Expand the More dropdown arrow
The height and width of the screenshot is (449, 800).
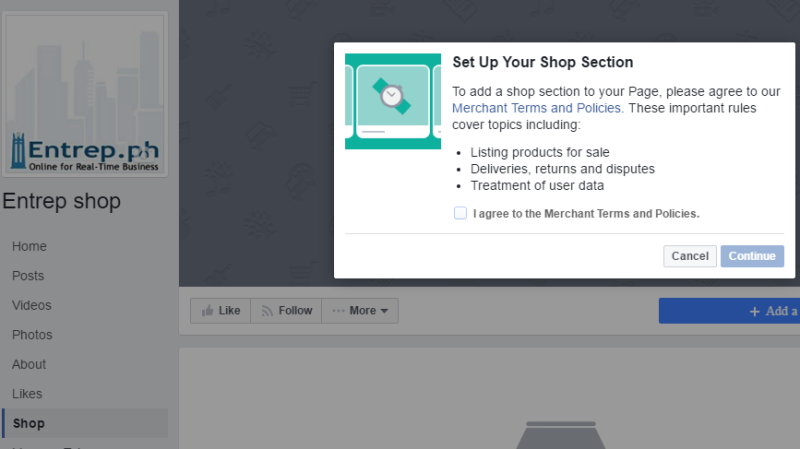click(384, 311)
